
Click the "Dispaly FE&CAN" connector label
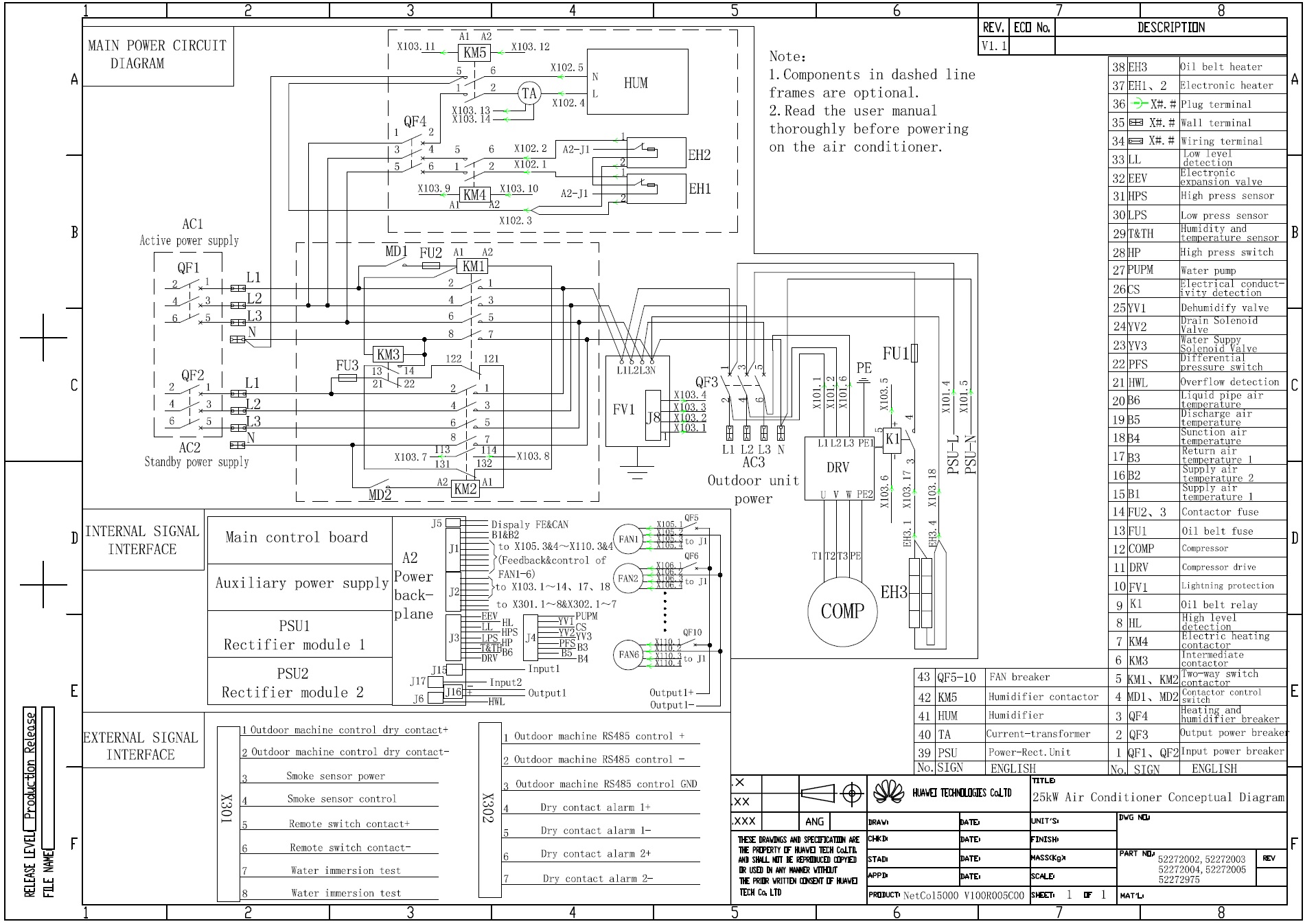(530, 524)
